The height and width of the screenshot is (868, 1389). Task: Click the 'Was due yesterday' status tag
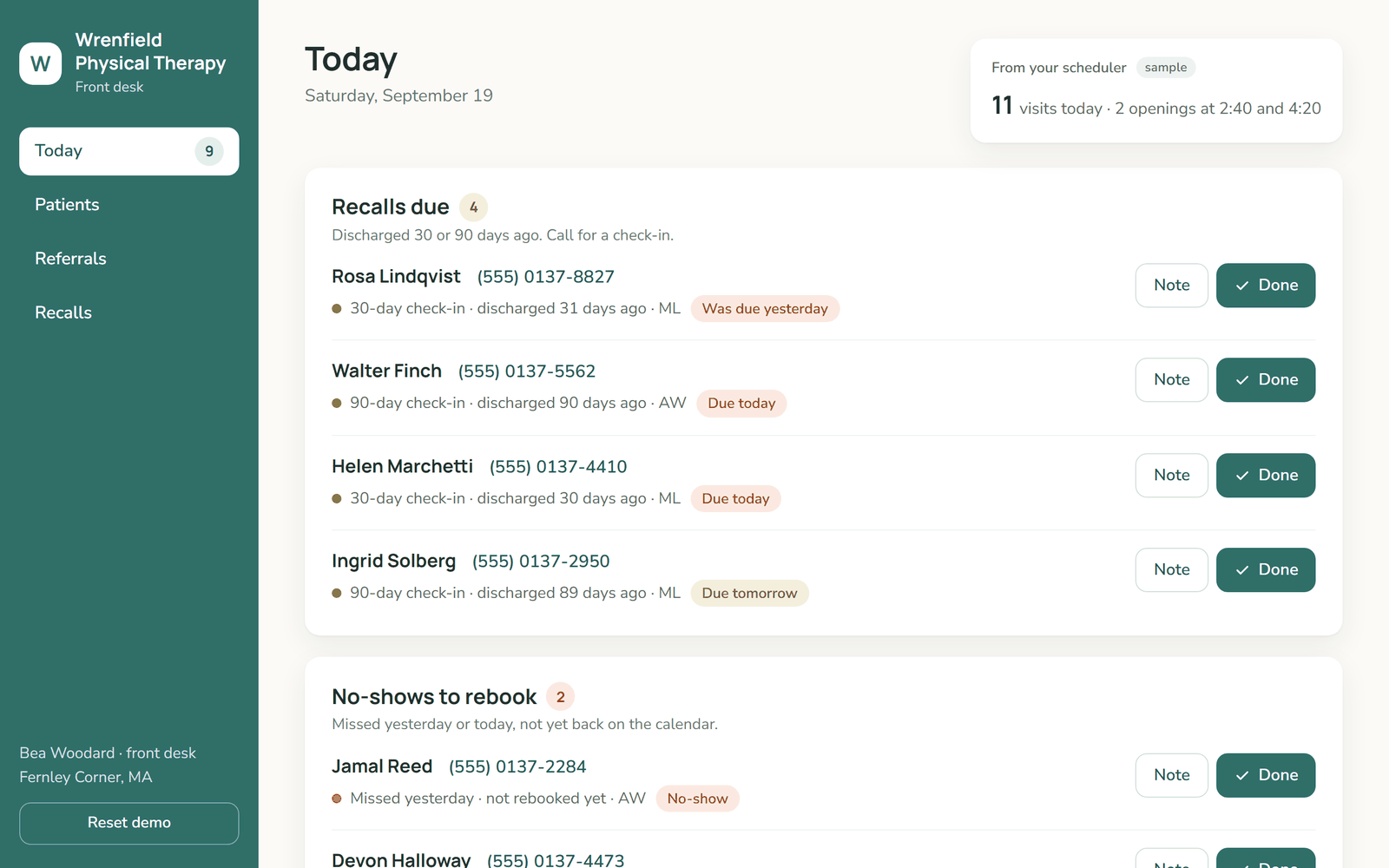[x=765, y=309]
